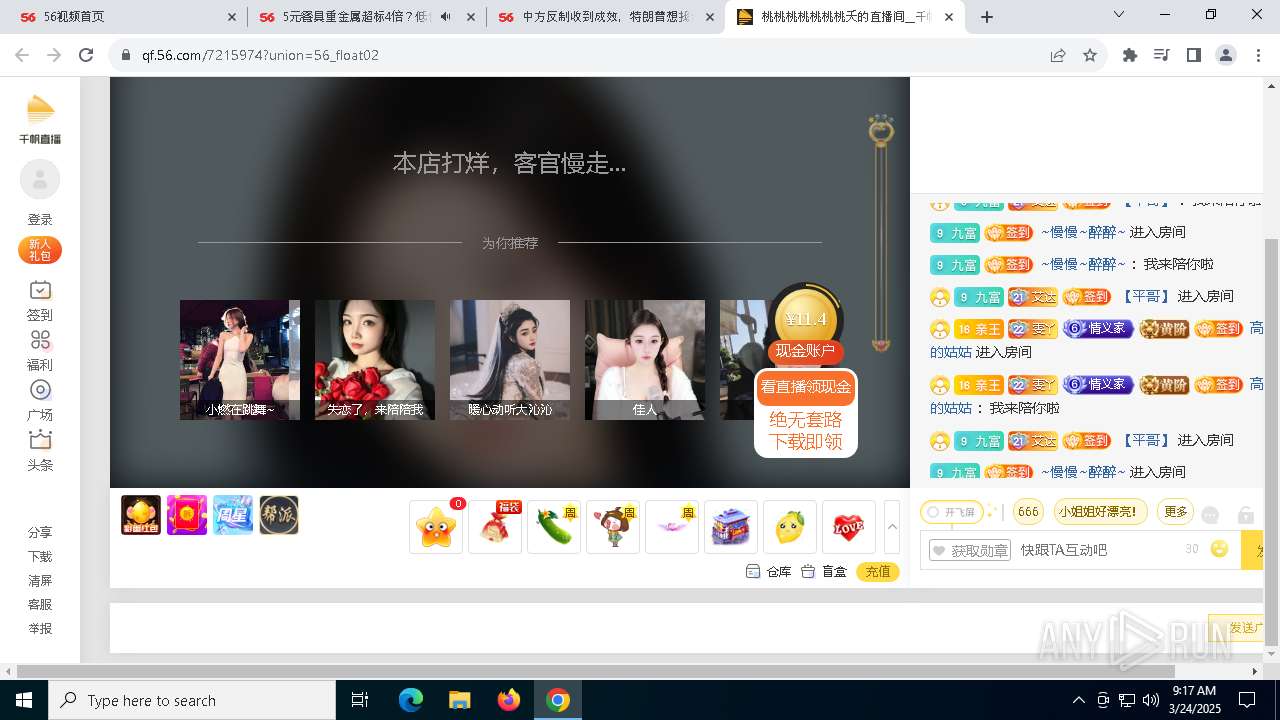Open Chrome extensions puzzle icon

tap(1130, 55)
